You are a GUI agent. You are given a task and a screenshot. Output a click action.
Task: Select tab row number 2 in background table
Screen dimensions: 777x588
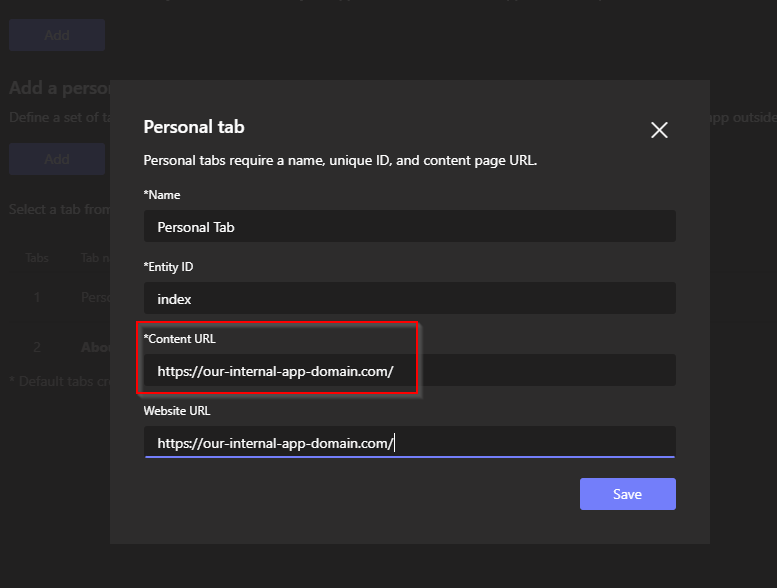tap(37, 348)
